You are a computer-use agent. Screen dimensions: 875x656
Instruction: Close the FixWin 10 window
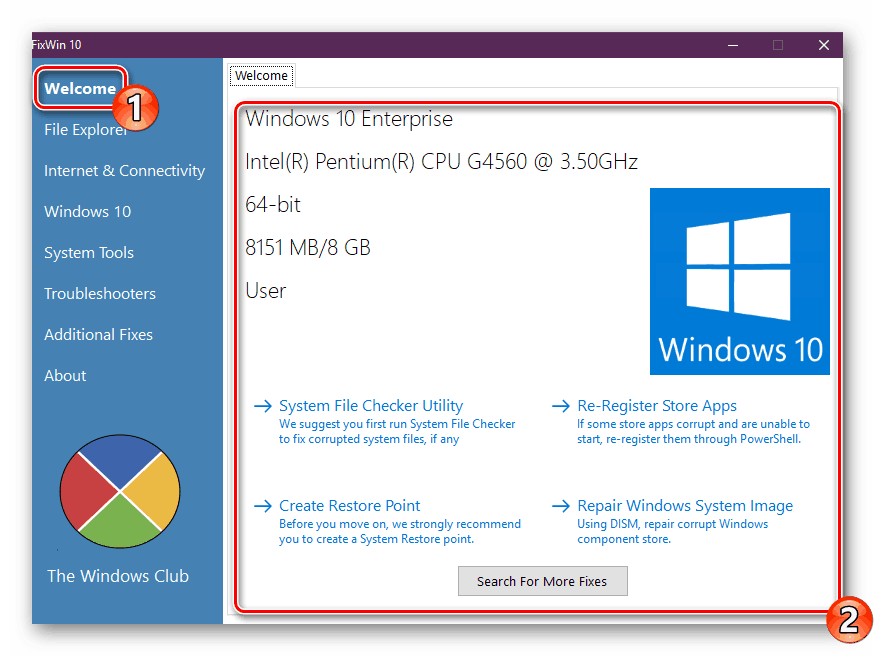824,45
